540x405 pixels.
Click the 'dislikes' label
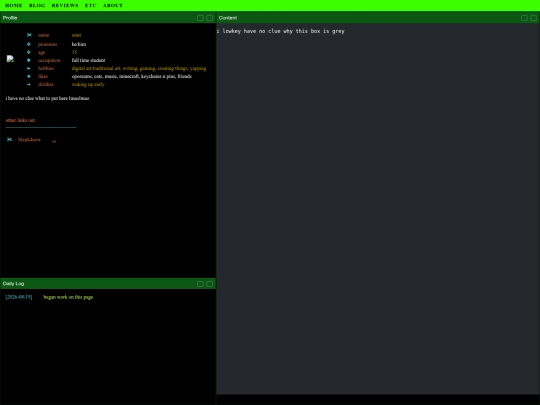46,84
